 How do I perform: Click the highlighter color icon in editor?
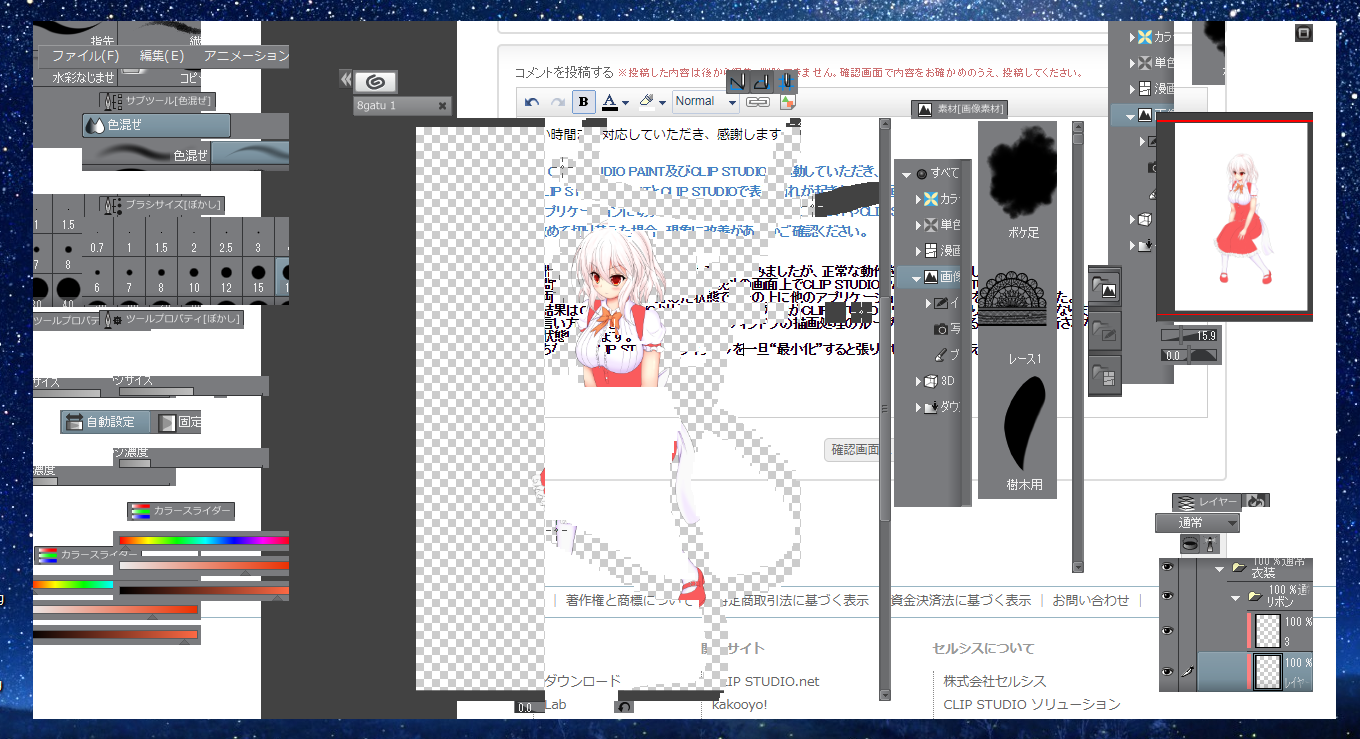[646, 102]
